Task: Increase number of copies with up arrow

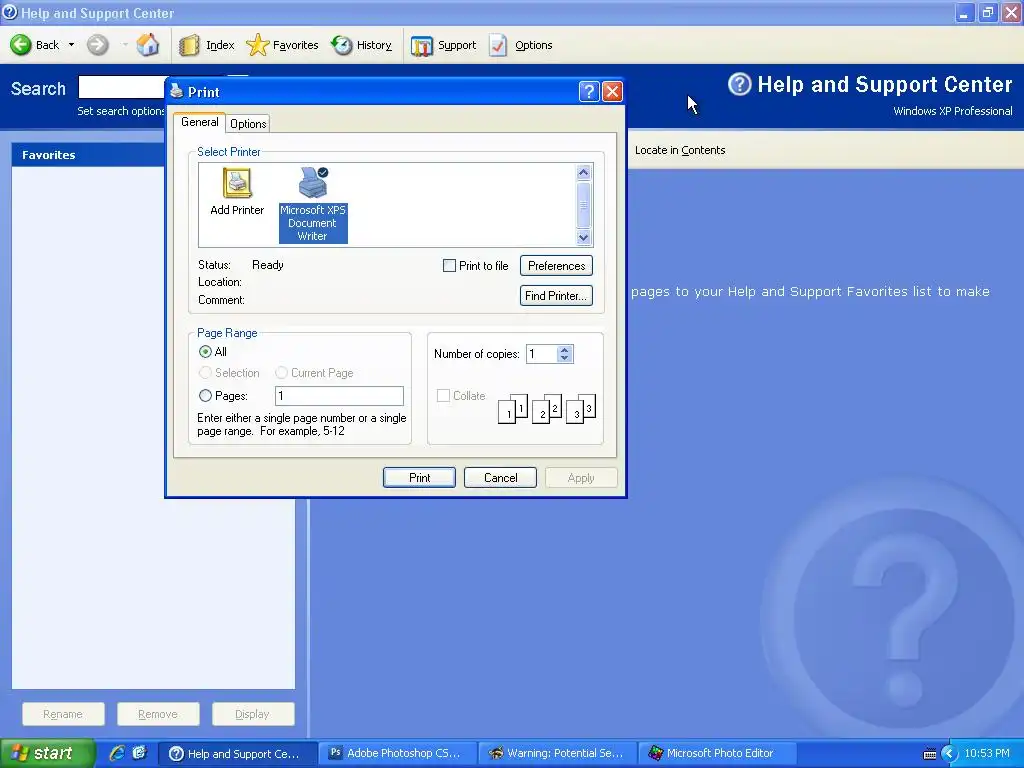Action: tap(565, 349)
